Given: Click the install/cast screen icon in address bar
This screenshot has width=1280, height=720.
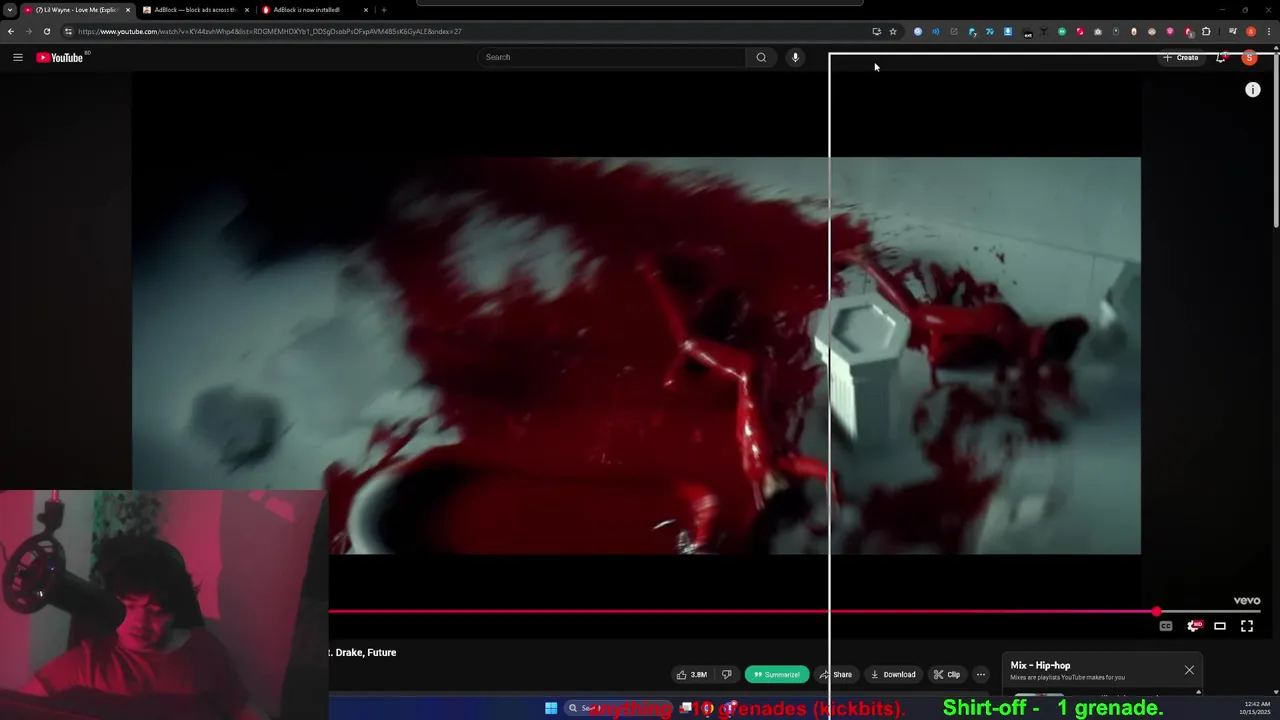Looking at the screenshot, I should 877,32.
